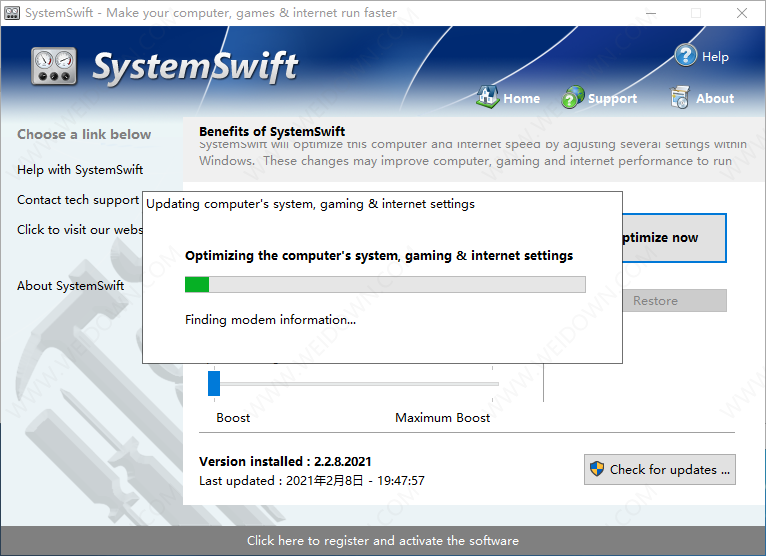Click the Maximum Boost slider label
Image resolution: width=766 pixels, height=556 pixels.
[443, 418]
